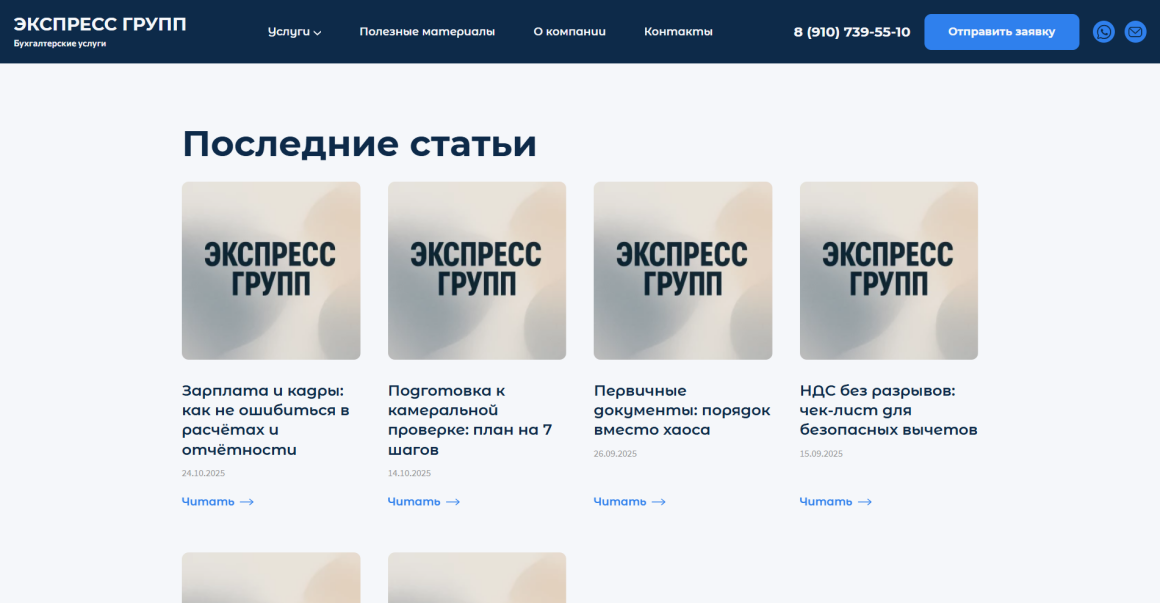
Task: Open article title Первичные документы
Action: (682, 410)
